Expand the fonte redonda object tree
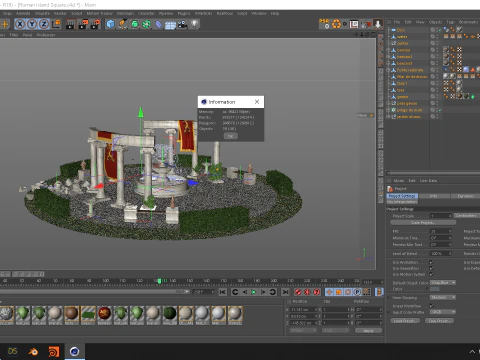The width and height of the screenshot is (480, 360). point(388,70)
